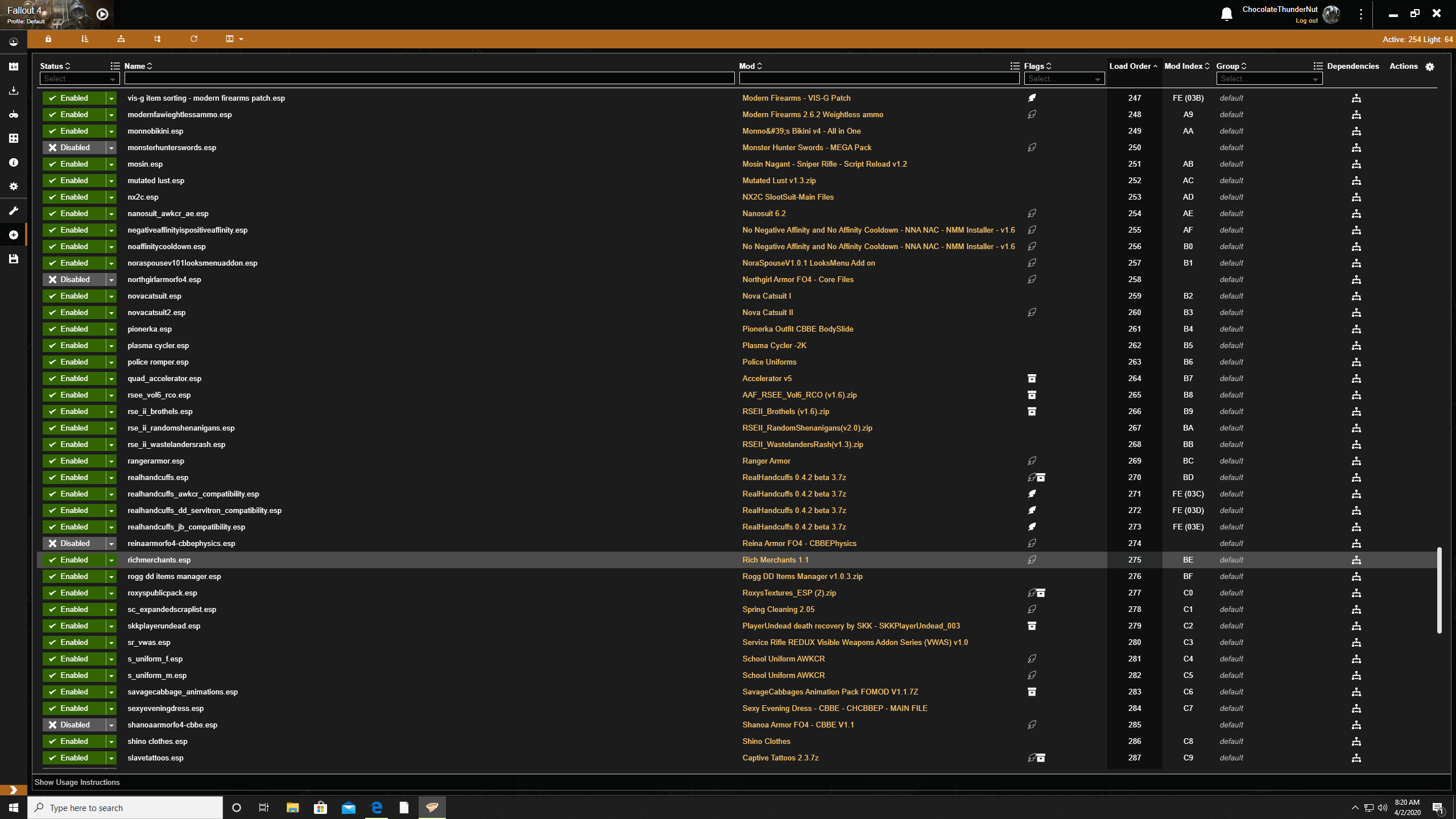Open File Explorer from the taskbar
The image size is (1456, 819).
point(292,808)
